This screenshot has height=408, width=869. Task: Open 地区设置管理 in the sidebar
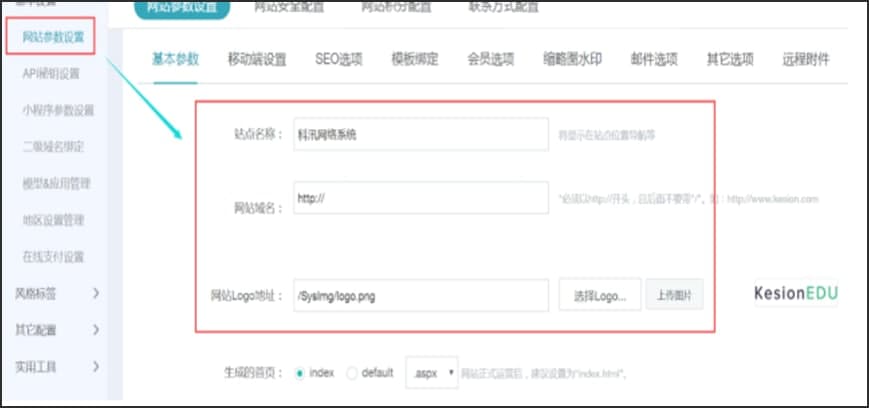click(x=53, y=220)
